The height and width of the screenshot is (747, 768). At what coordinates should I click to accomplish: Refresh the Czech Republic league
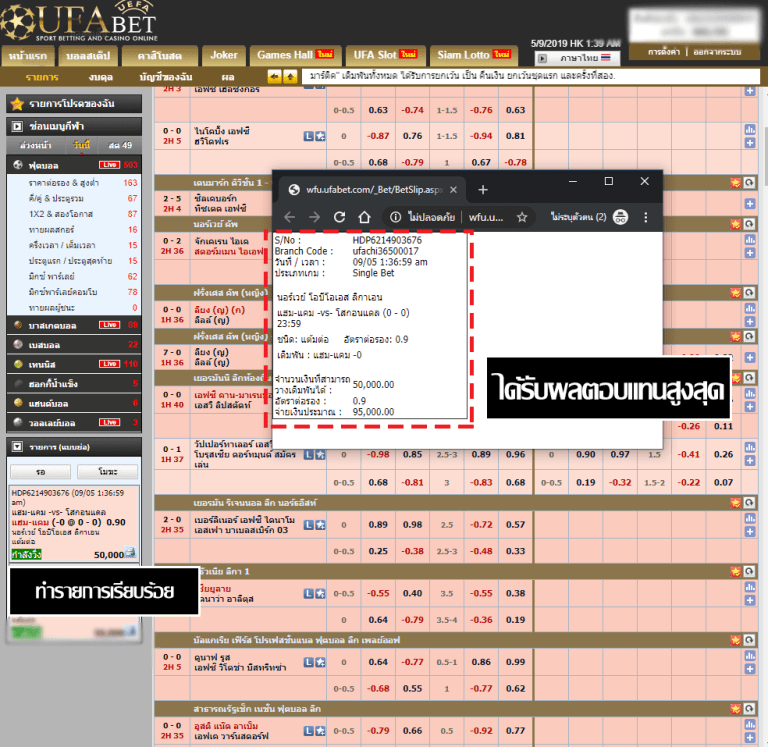click(749, 708)
